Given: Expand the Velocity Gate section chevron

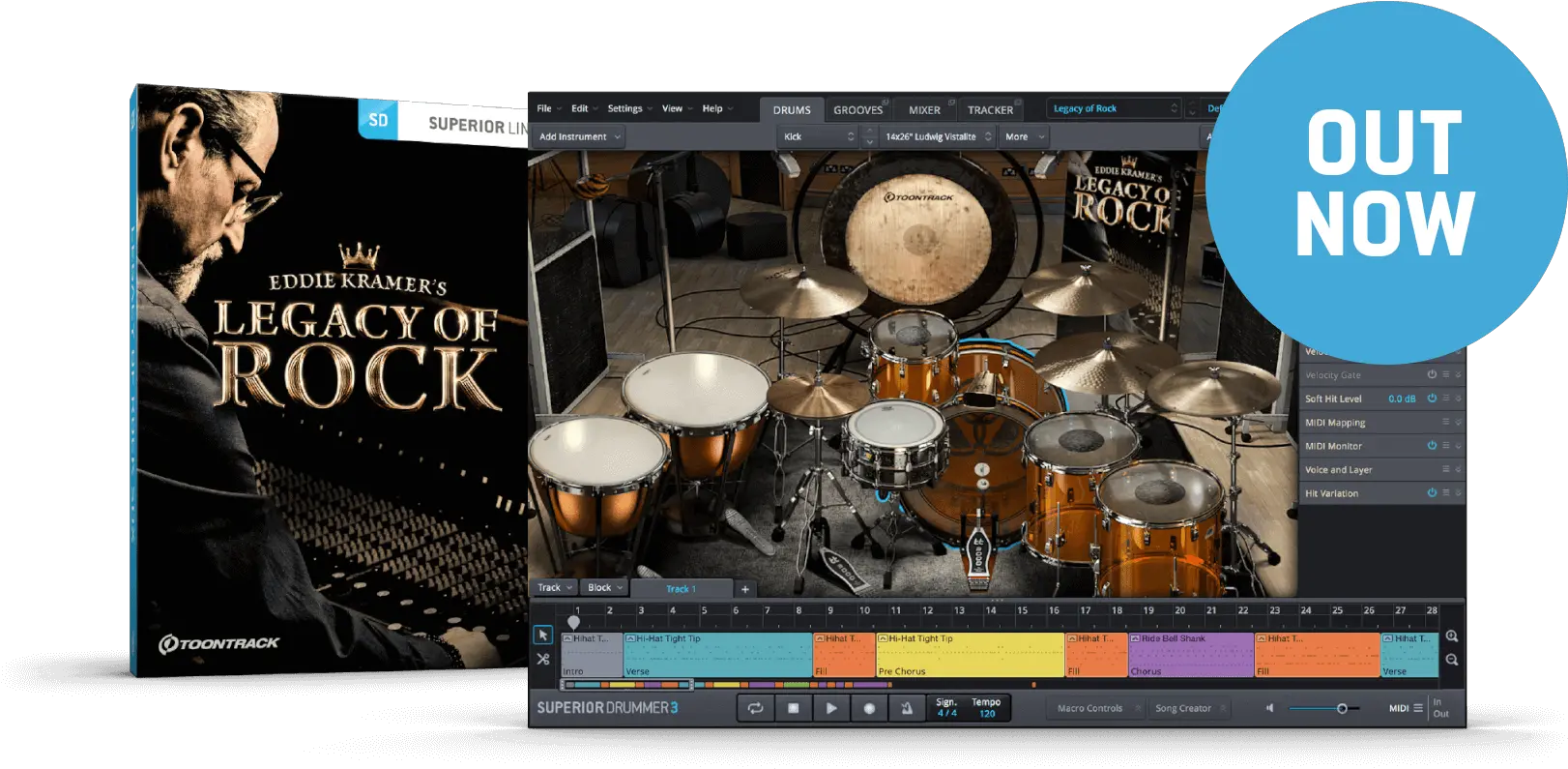Looking at the screenshot, I should (x=1458, y=374).
